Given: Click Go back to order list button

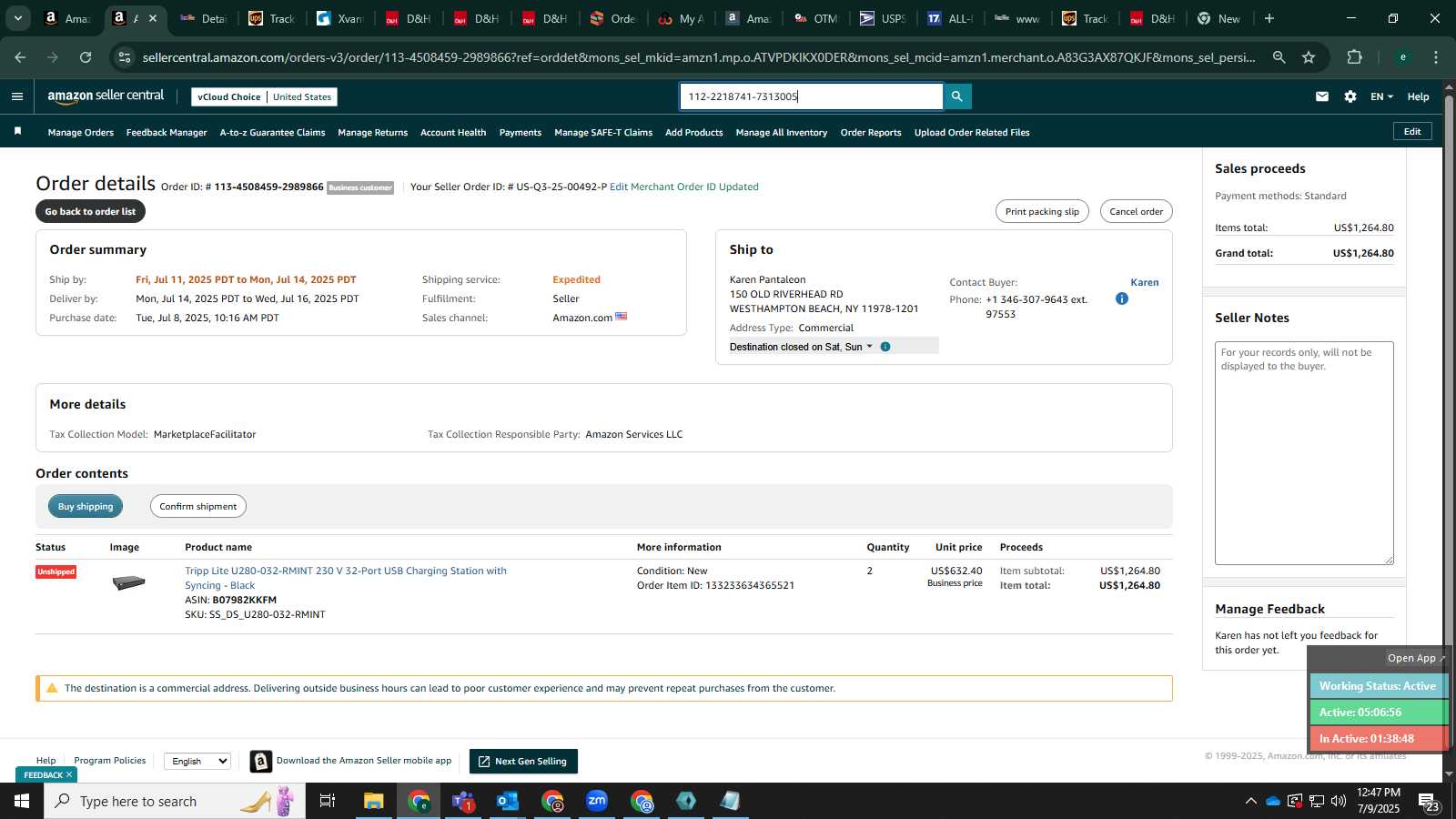Looking at the screenshot, I should pyautogui.click(x=90, y=211).
